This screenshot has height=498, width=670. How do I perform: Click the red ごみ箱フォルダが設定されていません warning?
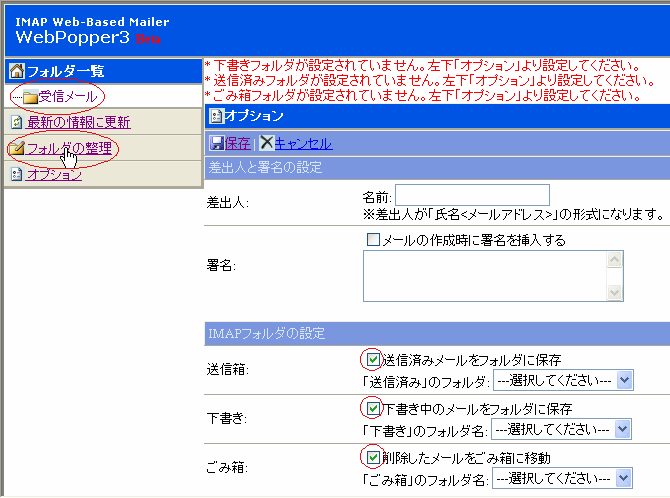(423, 95)
